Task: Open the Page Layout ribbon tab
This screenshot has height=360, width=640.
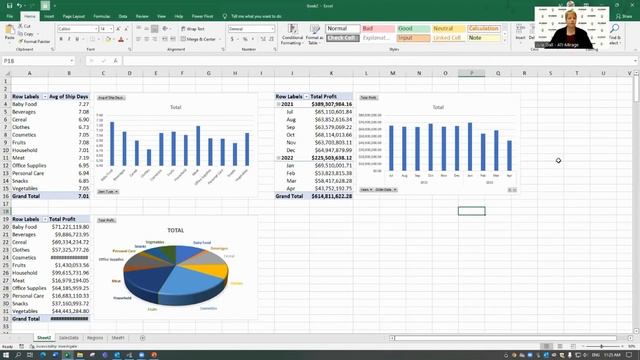Action: click(74, 16)
